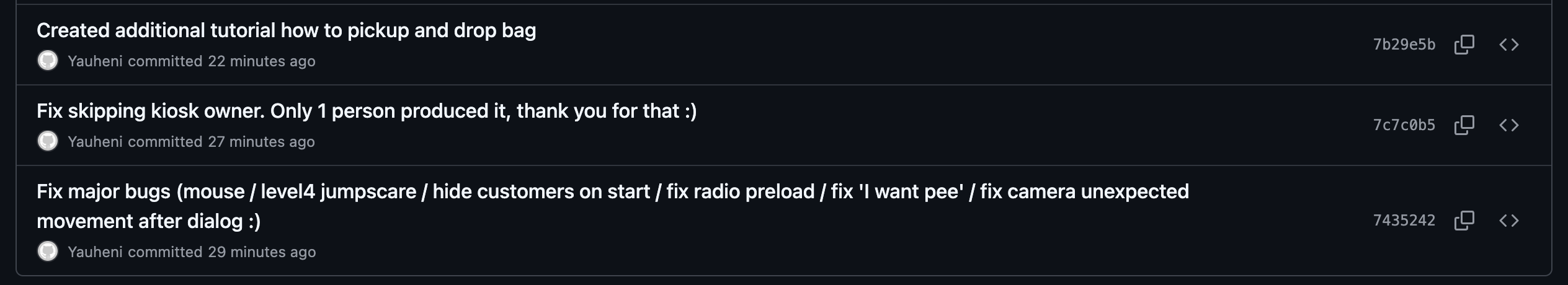This screenshot has width=1568, height=285.
Task: Copy full SHA for commit 7435242
Action: click(x=1464, y=221)
